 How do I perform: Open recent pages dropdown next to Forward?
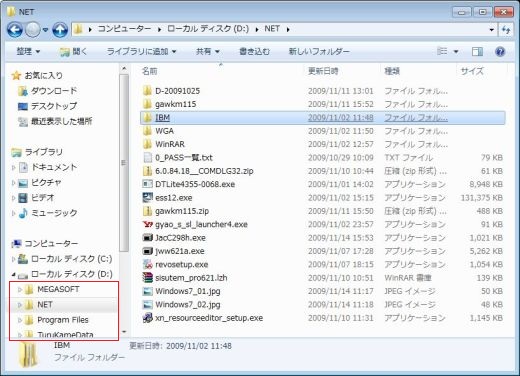point(45,30)
